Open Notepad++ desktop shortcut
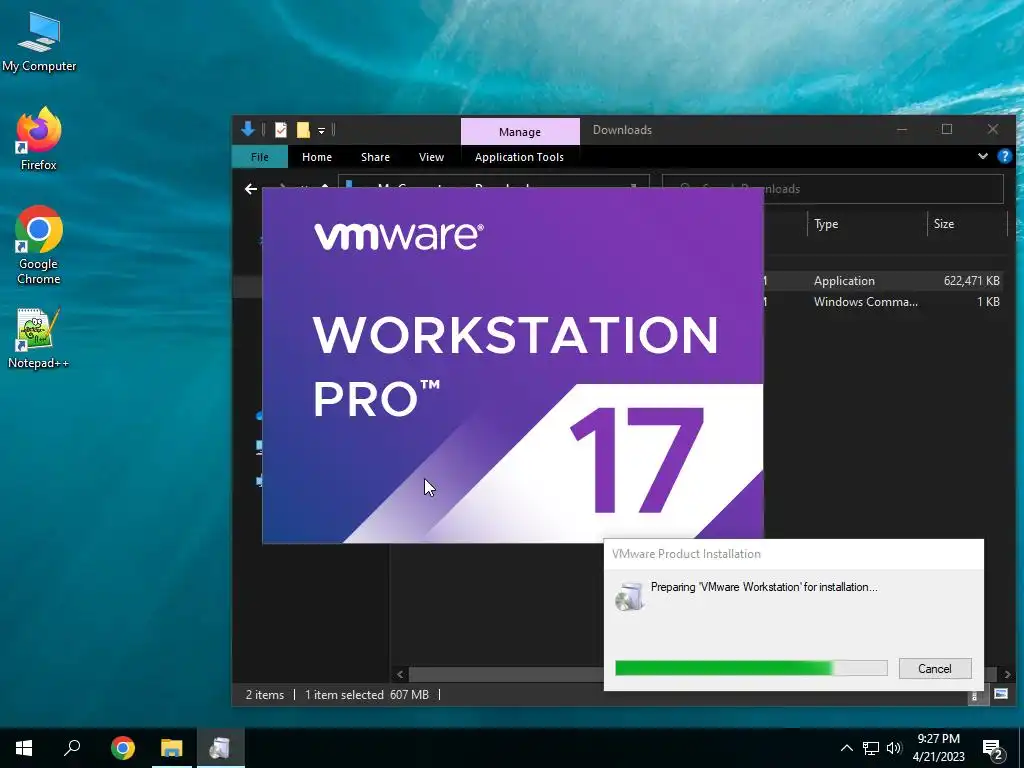 click(x=39, y=339)
